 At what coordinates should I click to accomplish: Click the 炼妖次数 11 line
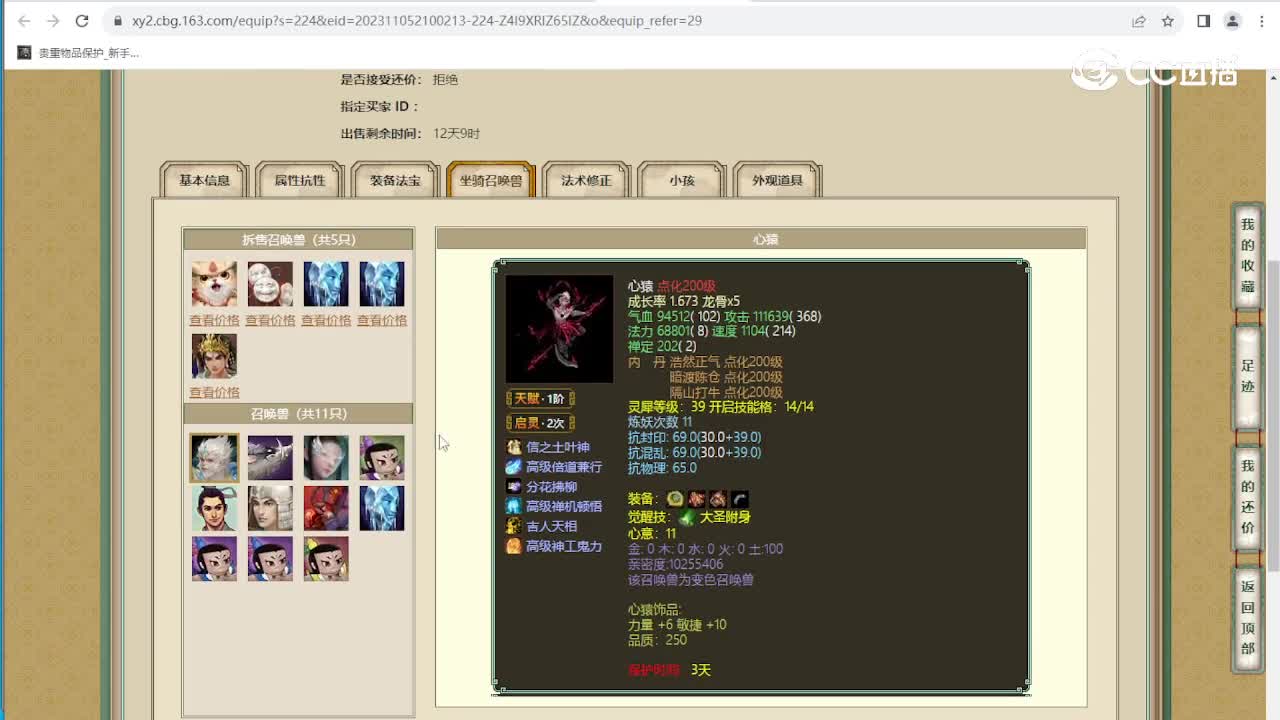coord(660,422)
